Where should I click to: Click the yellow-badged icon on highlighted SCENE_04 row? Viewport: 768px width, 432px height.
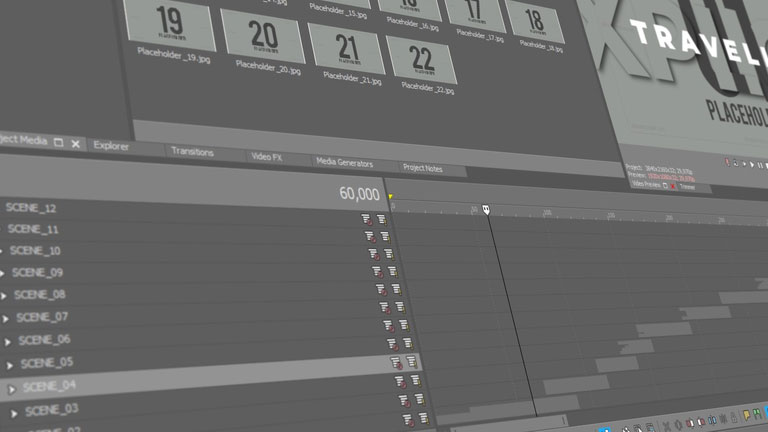411,362
